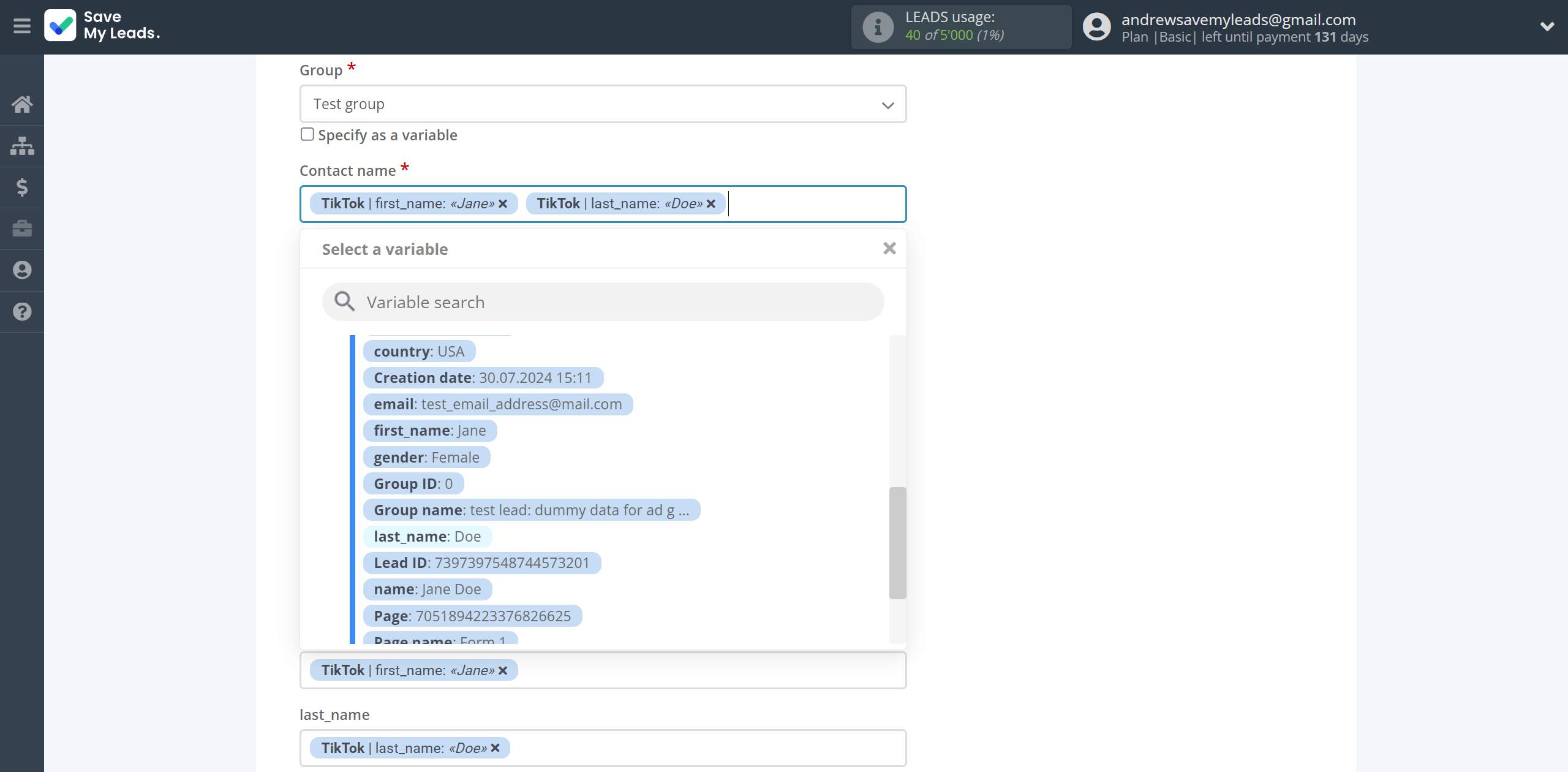Open the user profile sidebar icon
The width and height of the screenshot is (1568, 772).
coord(22,270)
